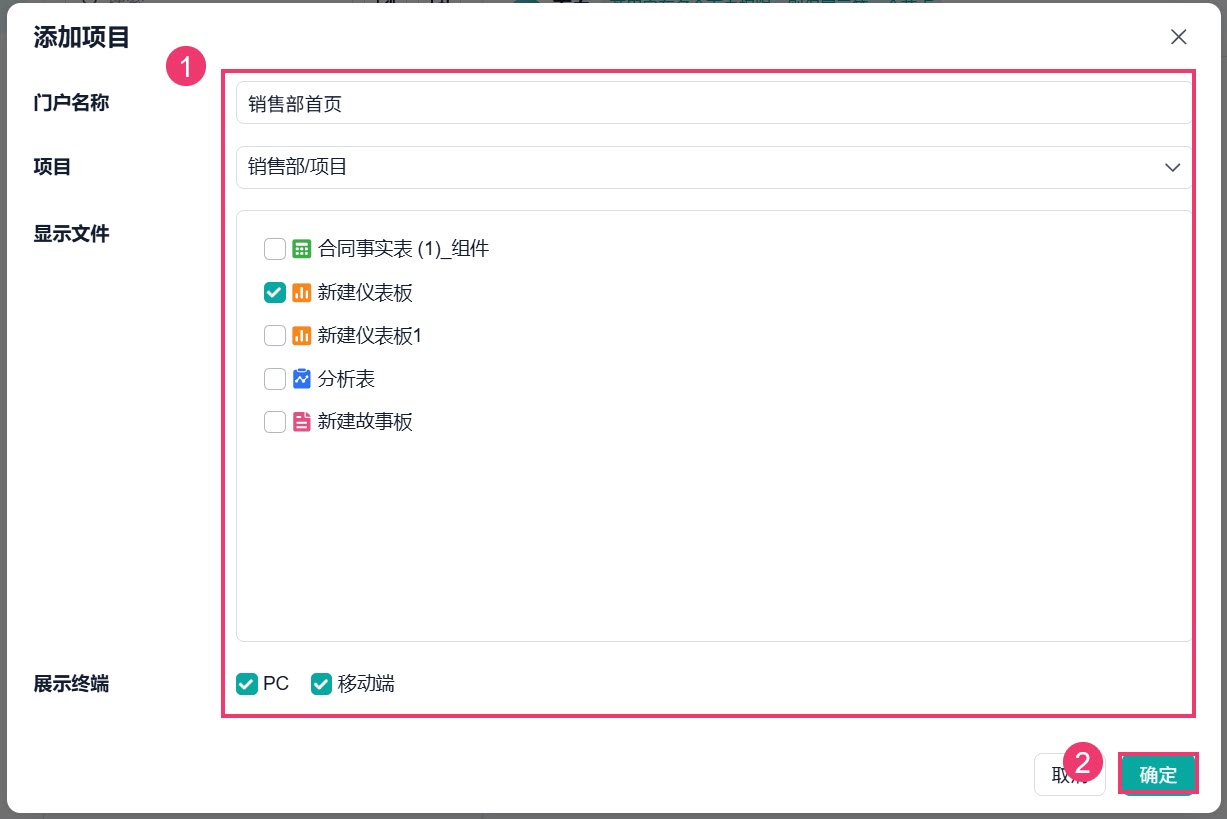1227x819 pixels.
Task: Check the 新建故事板 checkbox
Action: 275,422
